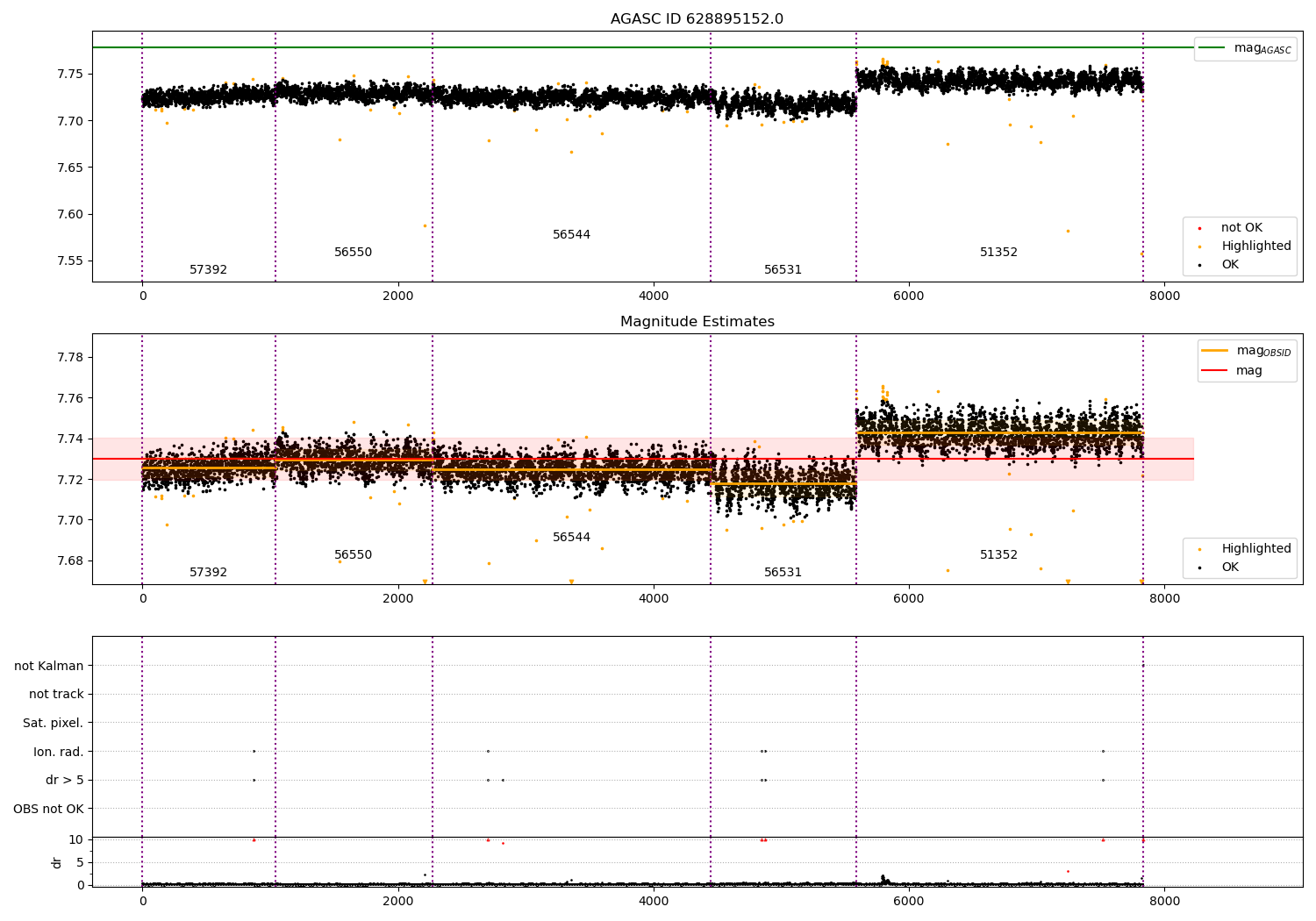Click the 'OBS not OK' row label
The height and width of the screenshot is (921, 1316).
pyautogui.click(x=49, y=810)
